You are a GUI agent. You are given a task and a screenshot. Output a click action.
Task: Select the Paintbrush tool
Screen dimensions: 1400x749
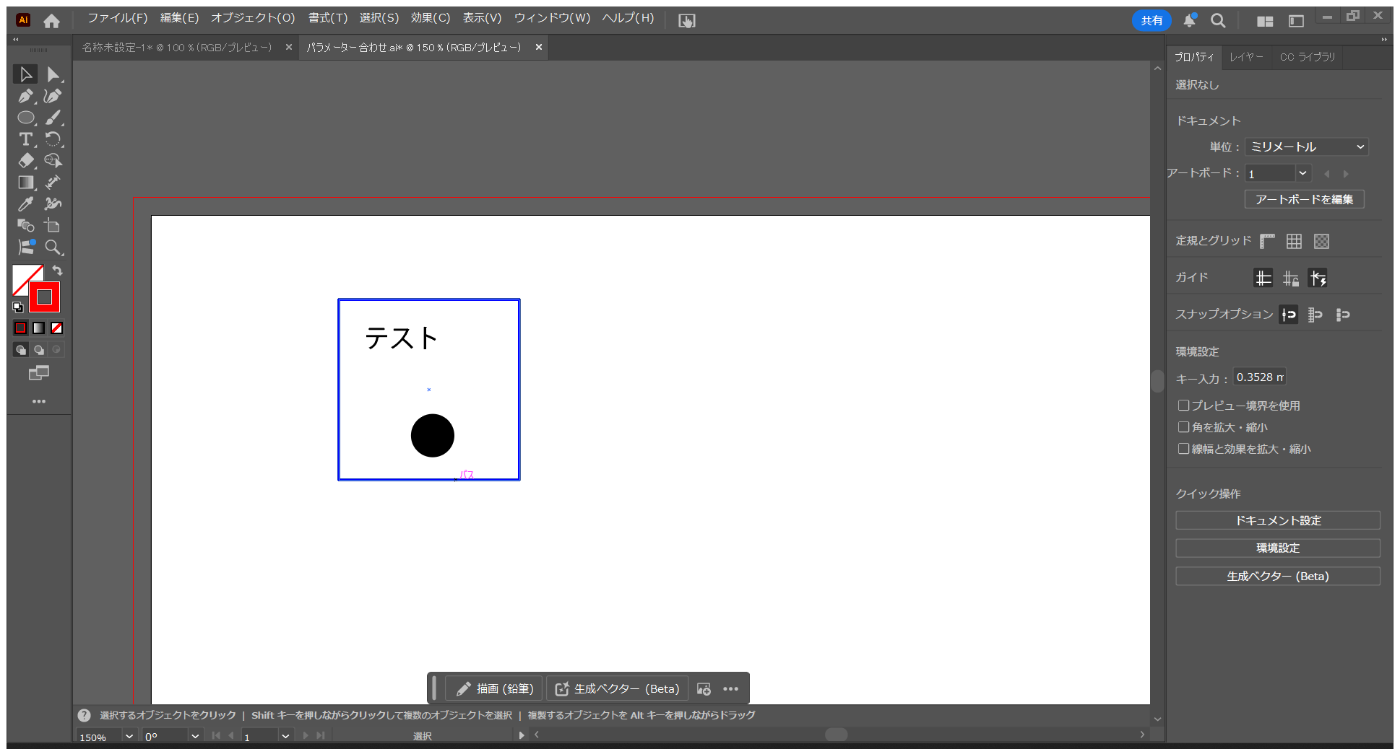coord(53,118)
